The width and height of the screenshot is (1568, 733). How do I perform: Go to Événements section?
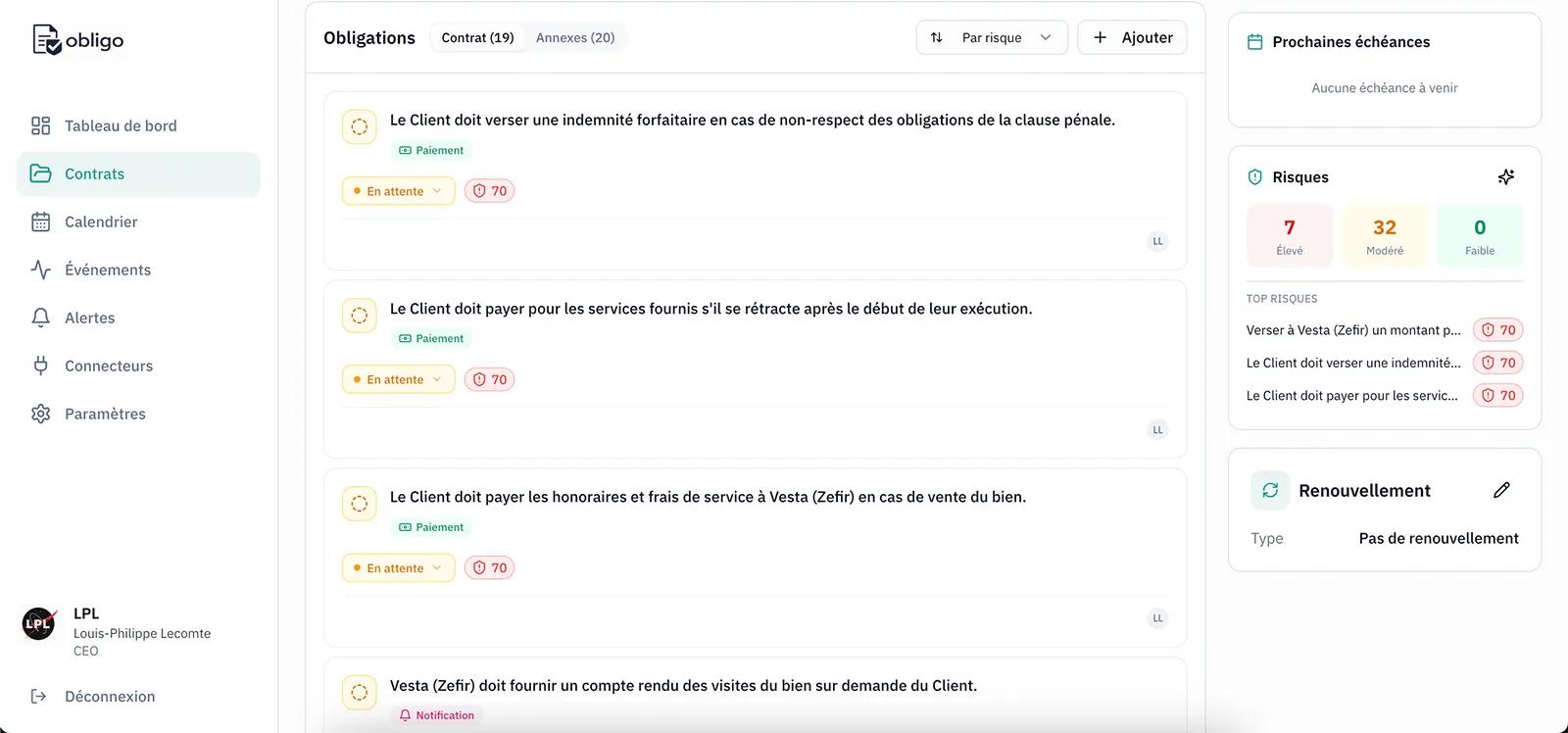pos(107,269)
